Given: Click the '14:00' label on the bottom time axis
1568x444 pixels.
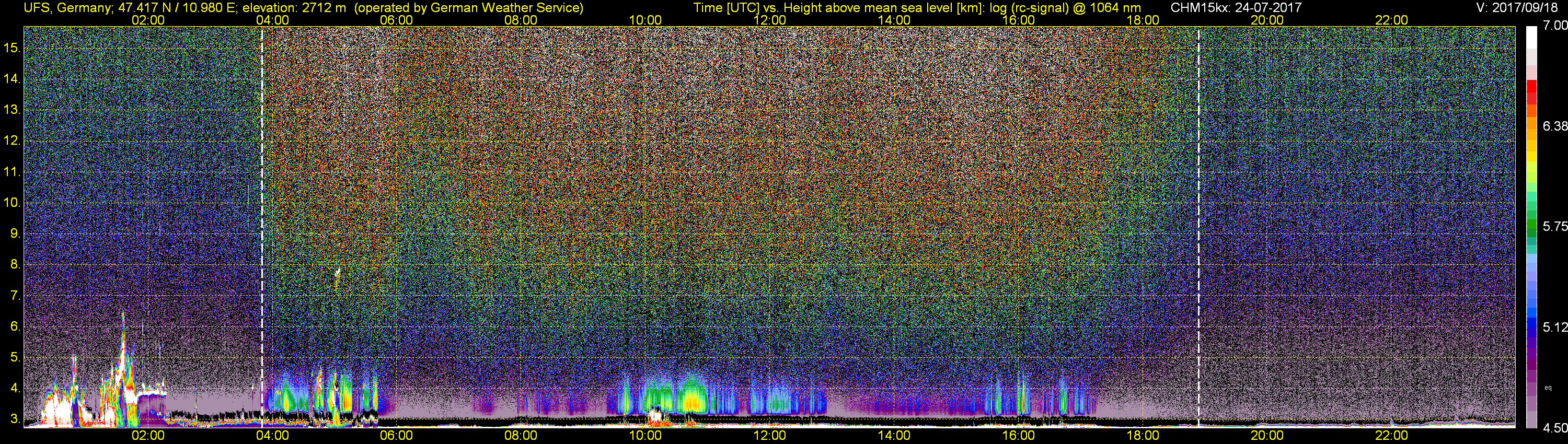Looking at the screenshot, I should 894,436.
